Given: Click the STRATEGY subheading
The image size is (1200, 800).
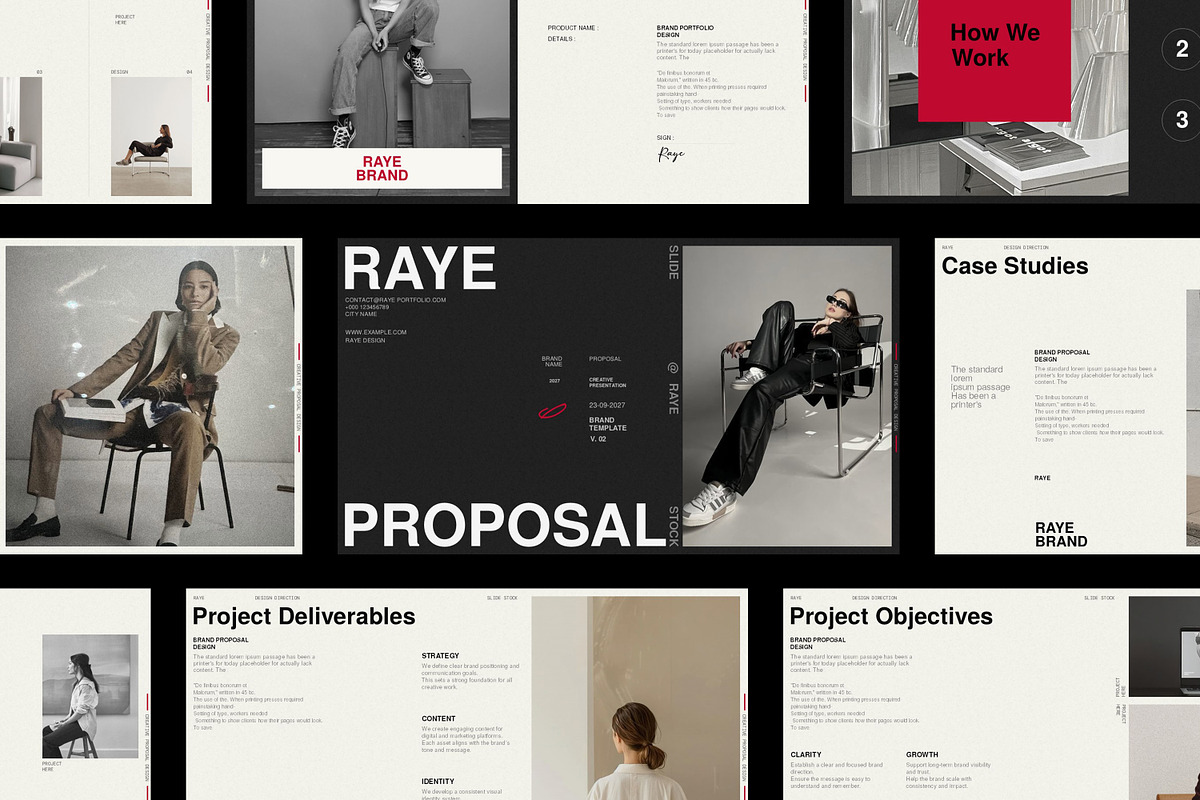Looking at the screenshot, I should 441,656.
